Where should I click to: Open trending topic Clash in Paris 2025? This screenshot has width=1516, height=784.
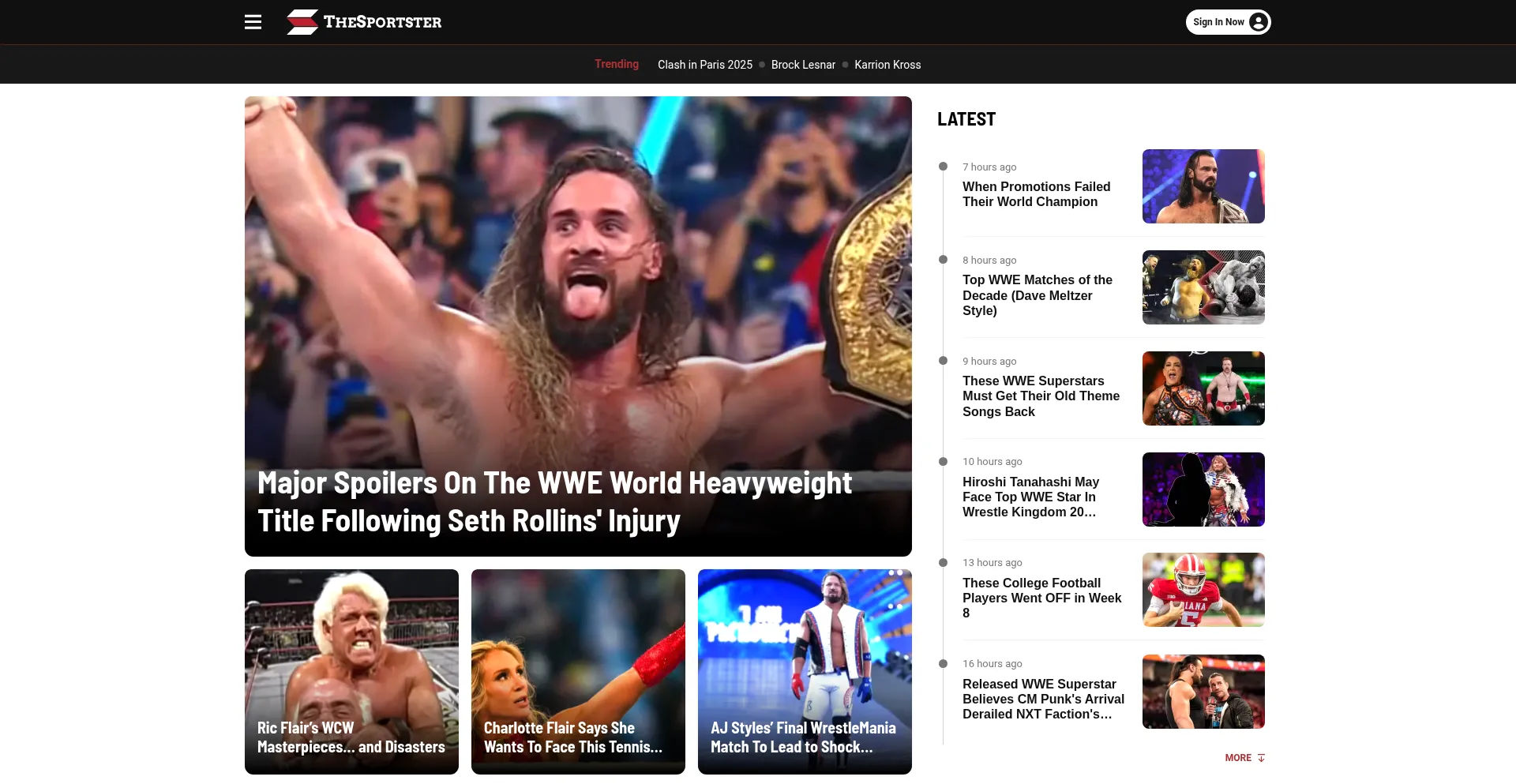click(x=704, y=65)
